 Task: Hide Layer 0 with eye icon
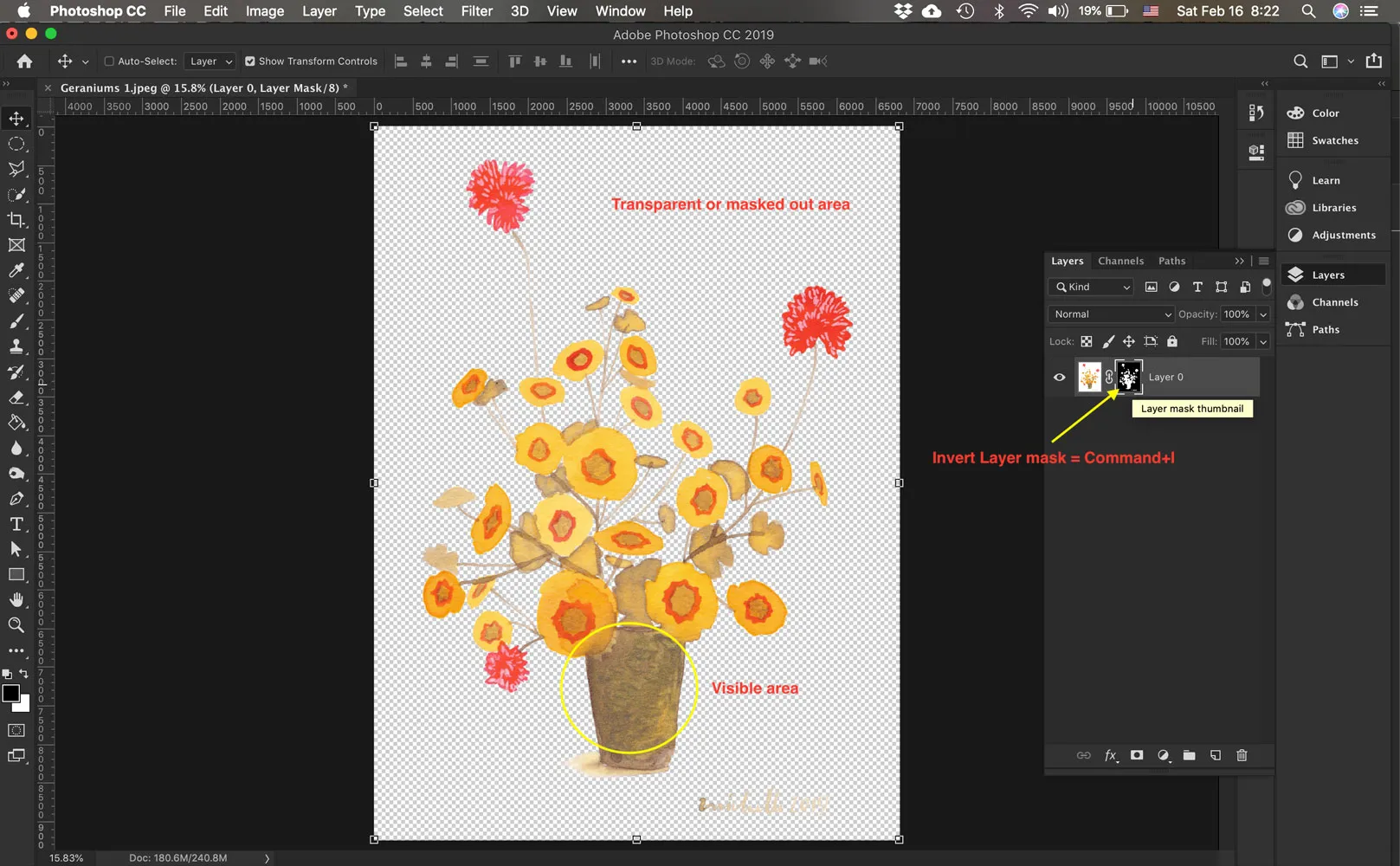1059,378
